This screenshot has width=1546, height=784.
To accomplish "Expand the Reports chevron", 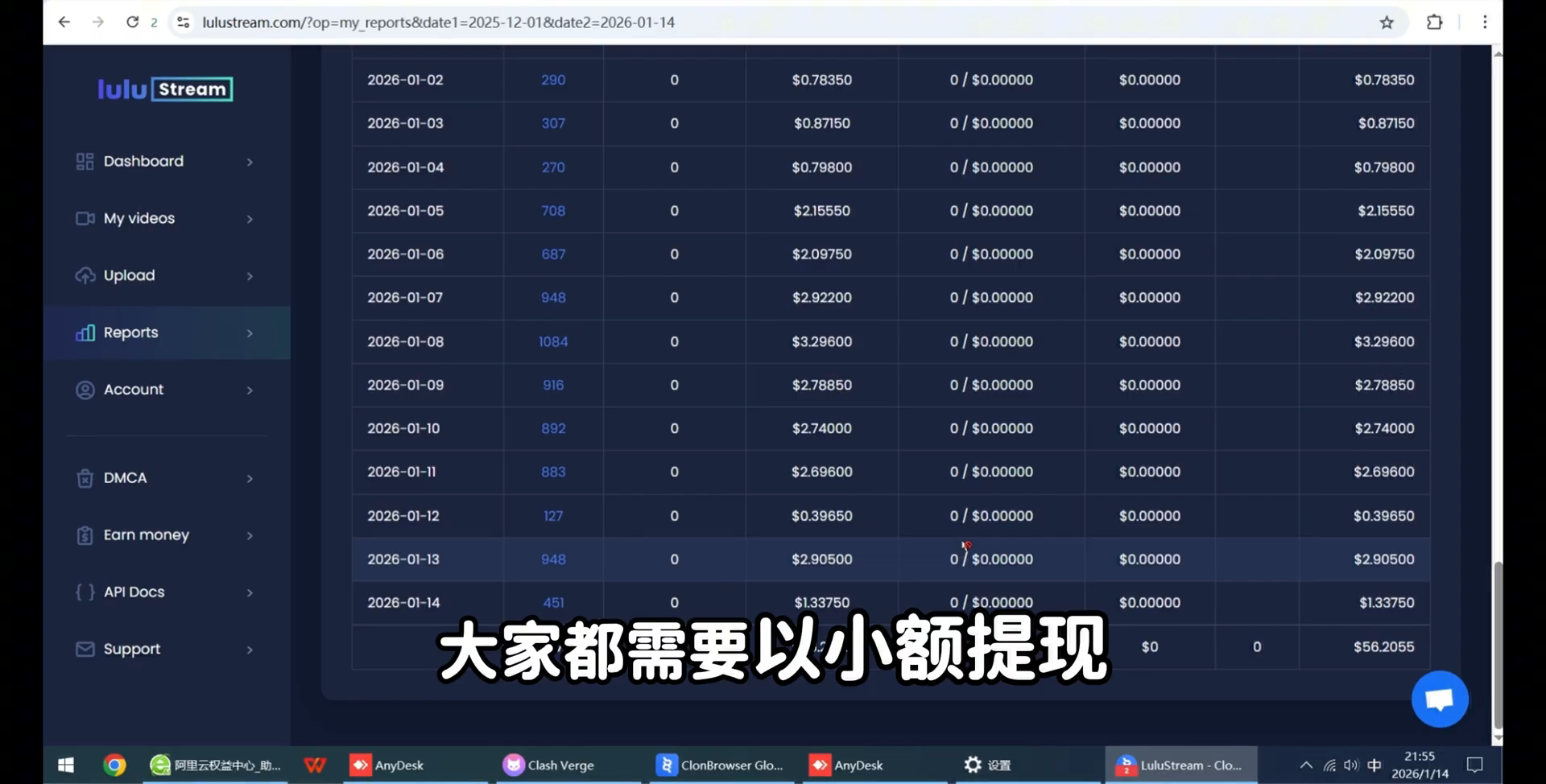I will coord(250,333).
